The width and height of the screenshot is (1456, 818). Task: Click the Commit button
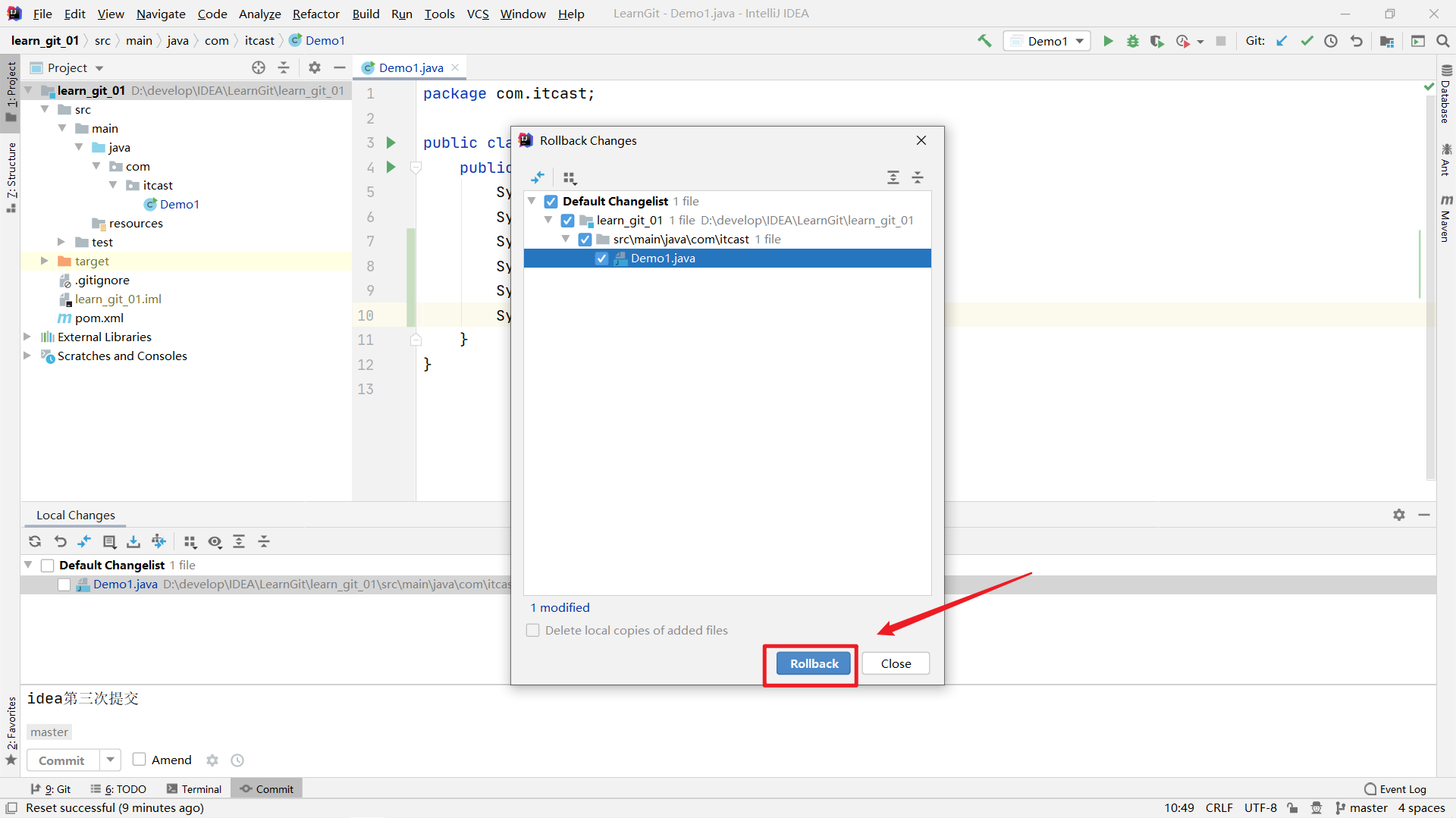pyautogui.click(x=62, y=760)
